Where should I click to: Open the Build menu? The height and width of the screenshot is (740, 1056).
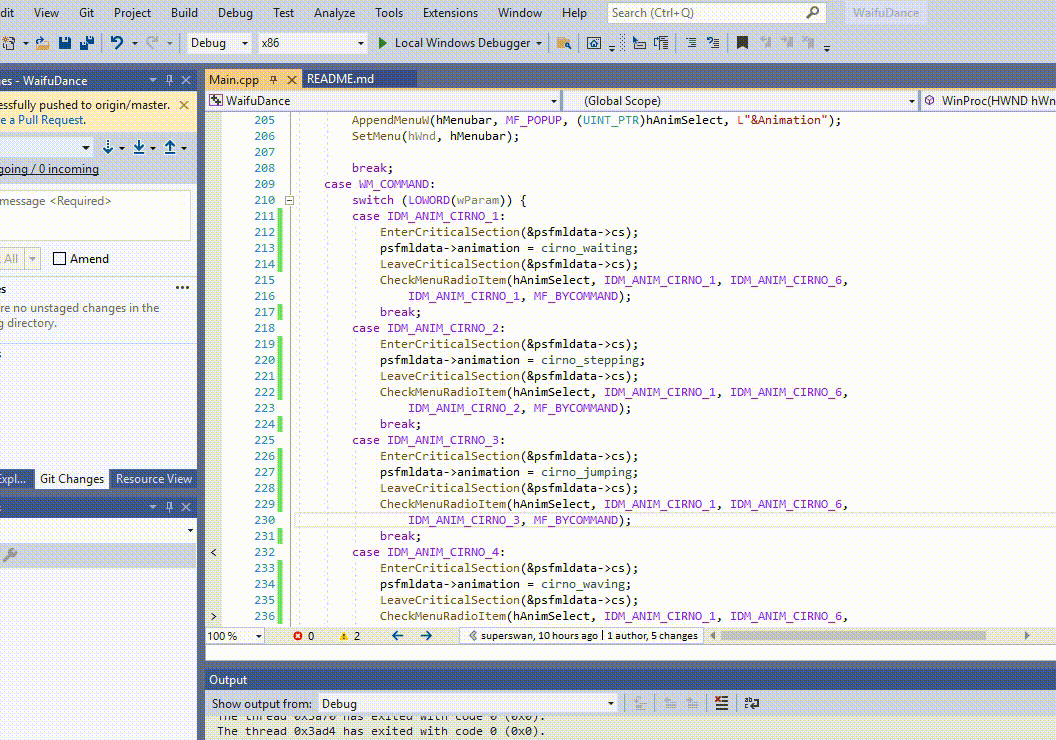(x=184, y=13)
